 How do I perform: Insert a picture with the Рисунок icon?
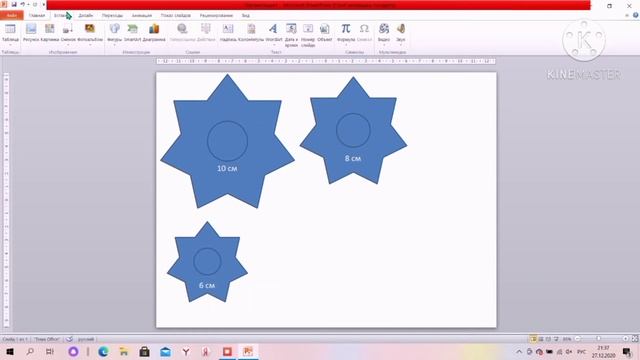point(31,29)
